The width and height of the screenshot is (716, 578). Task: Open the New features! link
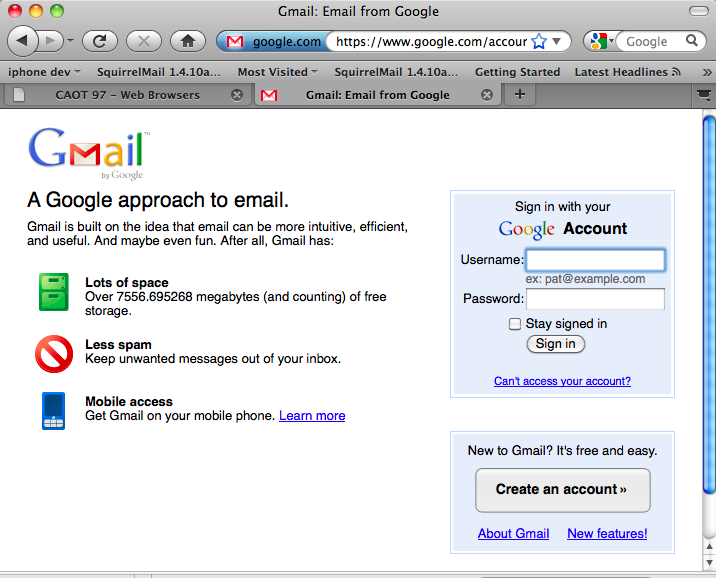[x=607, y=533]
